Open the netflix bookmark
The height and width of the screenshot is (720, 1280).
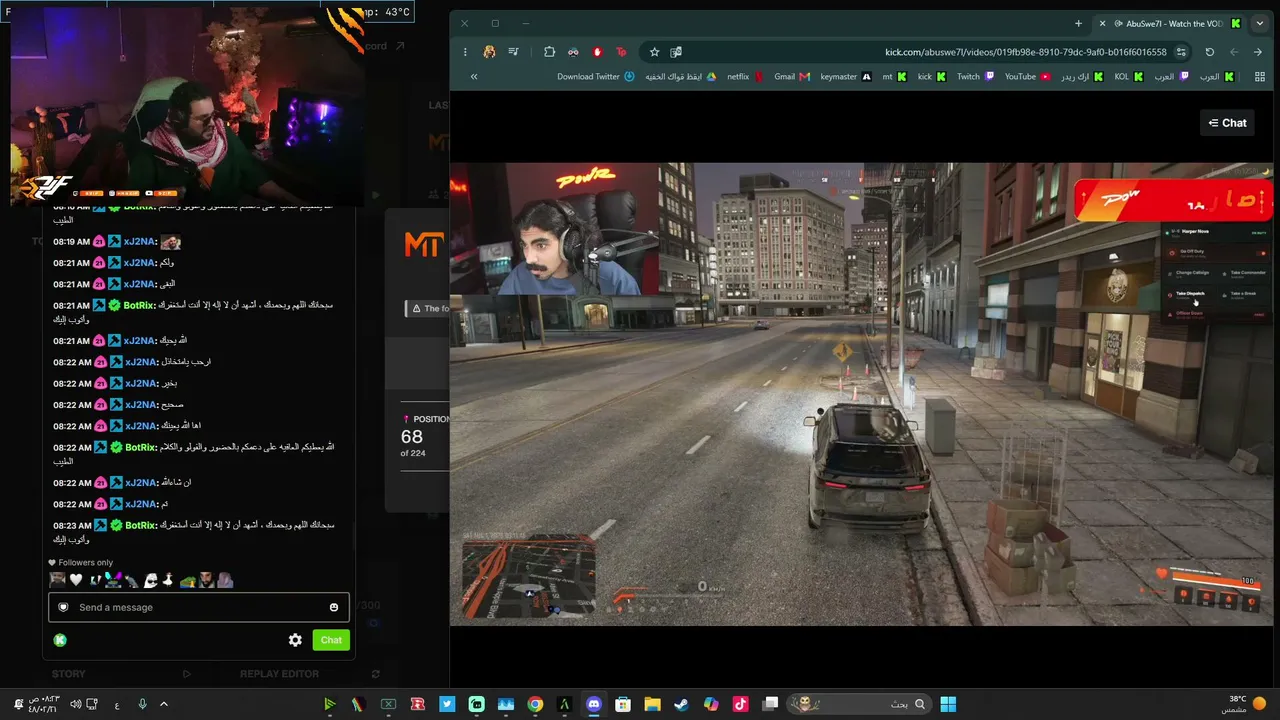tap(745, 77)
